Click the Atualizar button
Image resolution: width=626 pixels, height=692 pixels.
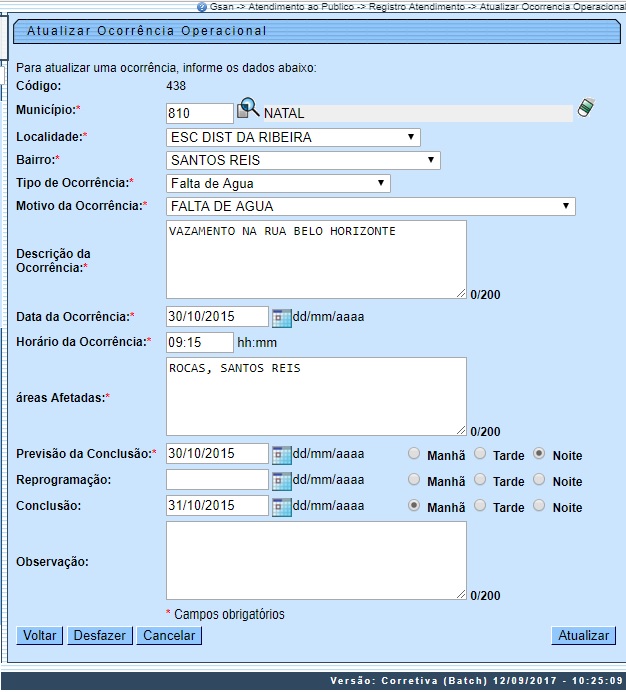pyautogui.click(x=583, y=636)
